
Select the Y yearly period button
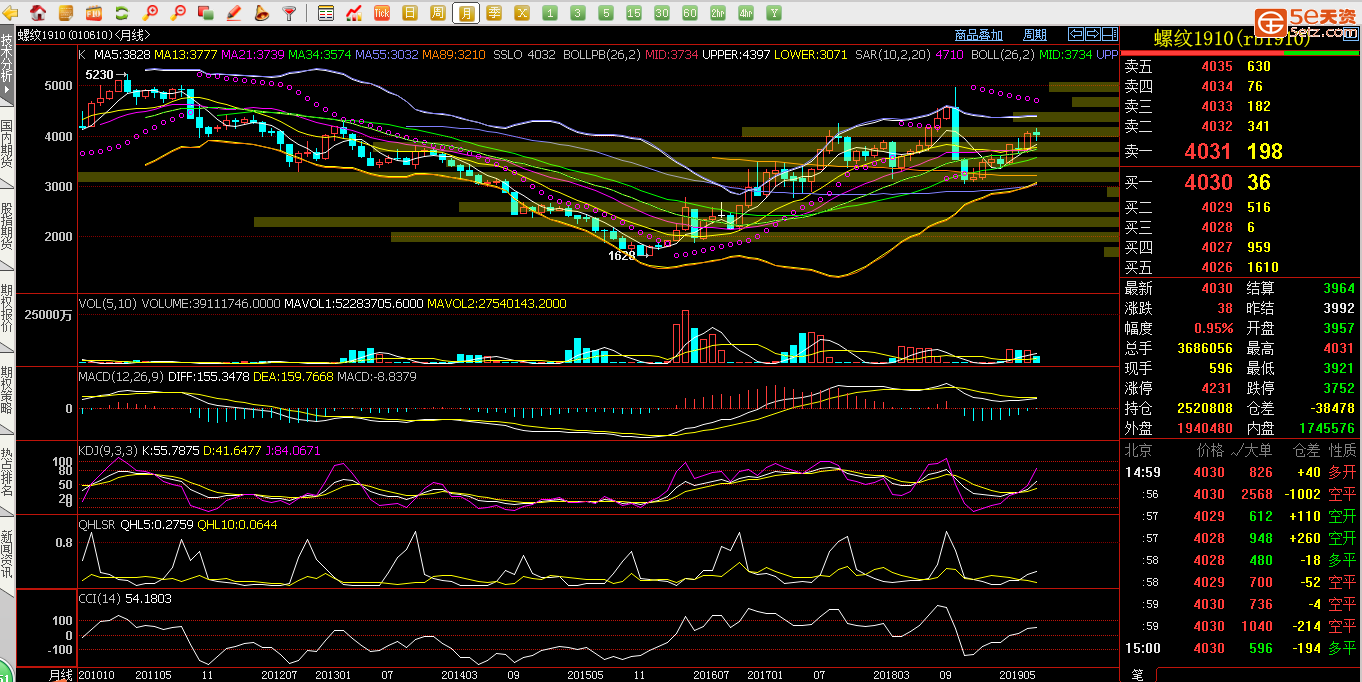pyautogui.click(x=774, y=13)
